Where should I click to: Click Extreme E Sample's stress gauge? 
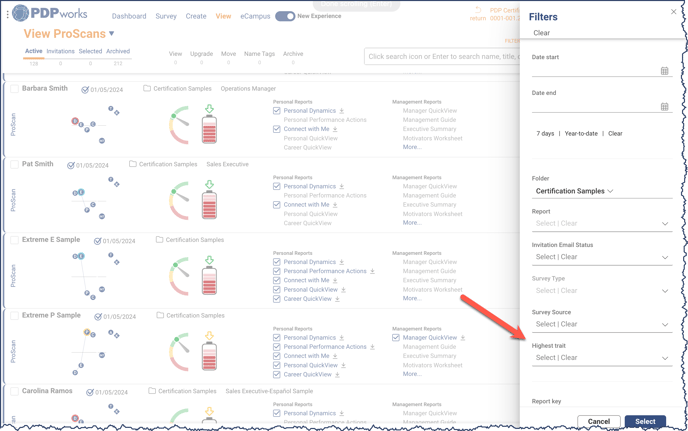coord(179,276)
